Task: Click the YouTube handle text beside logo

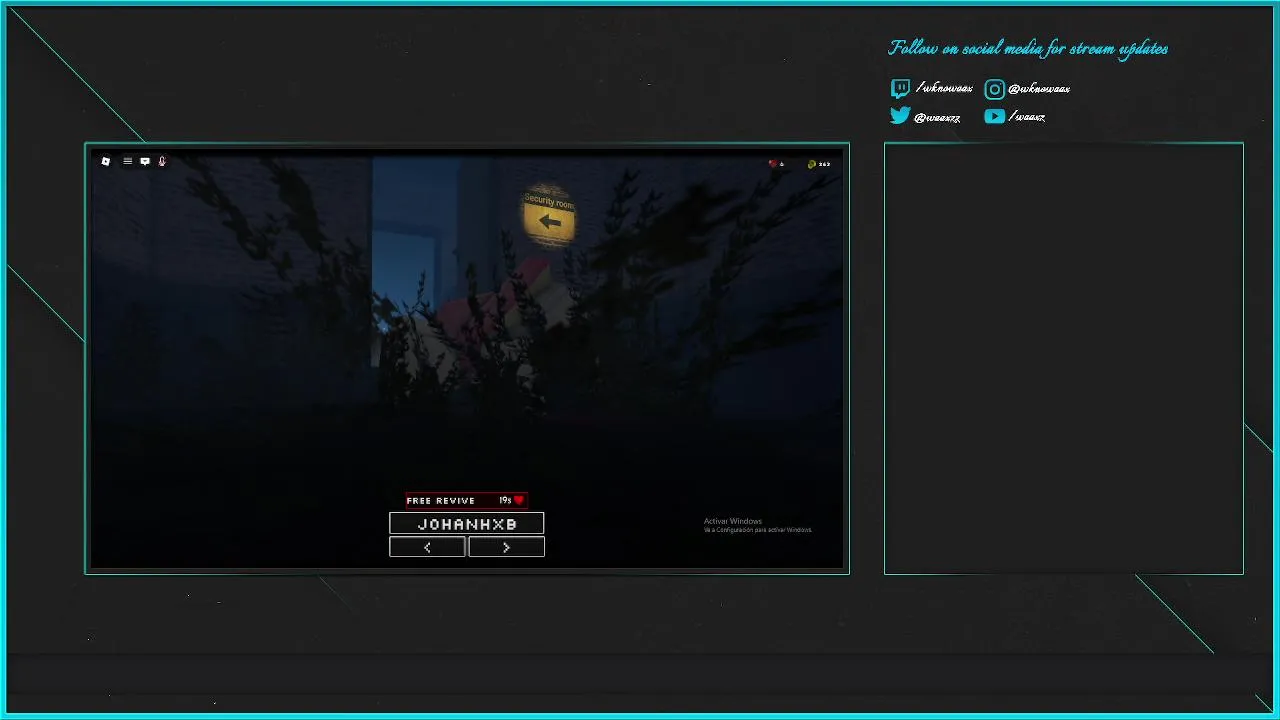Action: click(1027, 116)
